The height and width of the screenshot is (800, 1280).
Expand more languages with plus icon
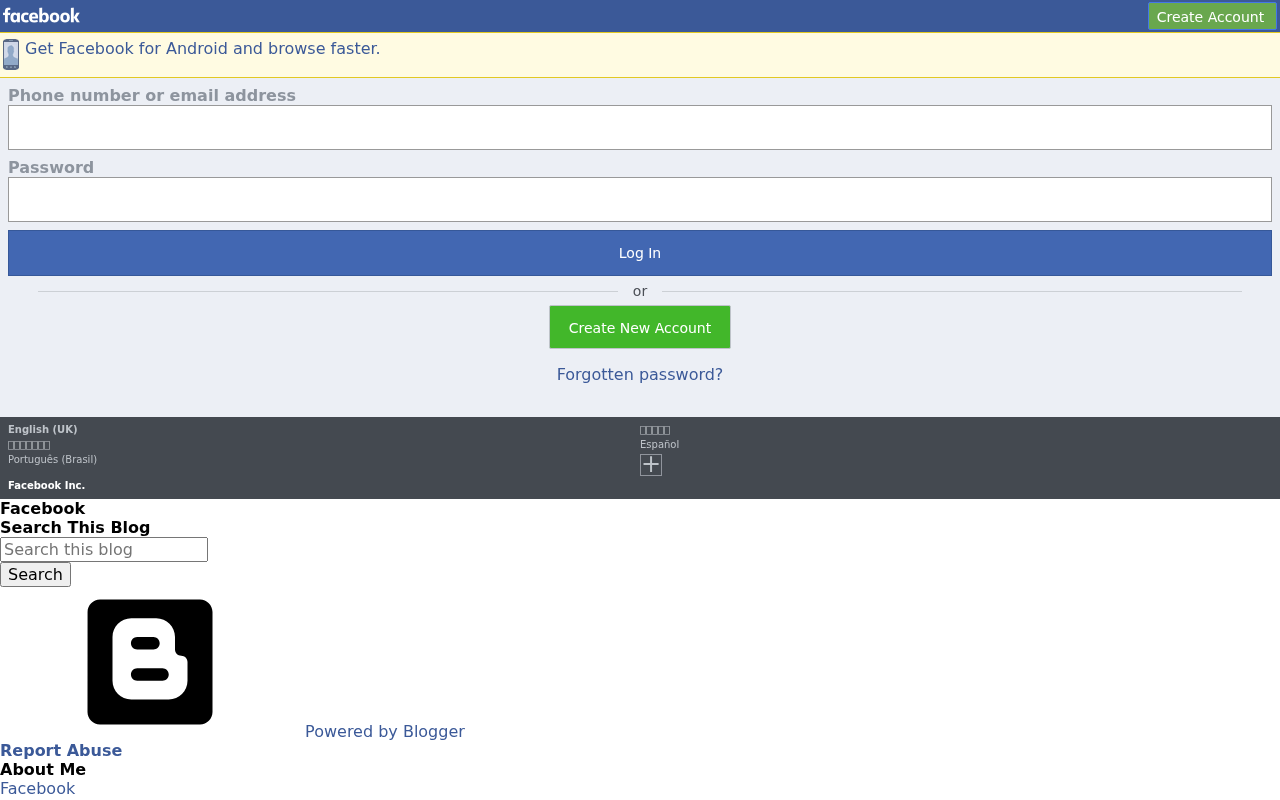click(651, 464)
